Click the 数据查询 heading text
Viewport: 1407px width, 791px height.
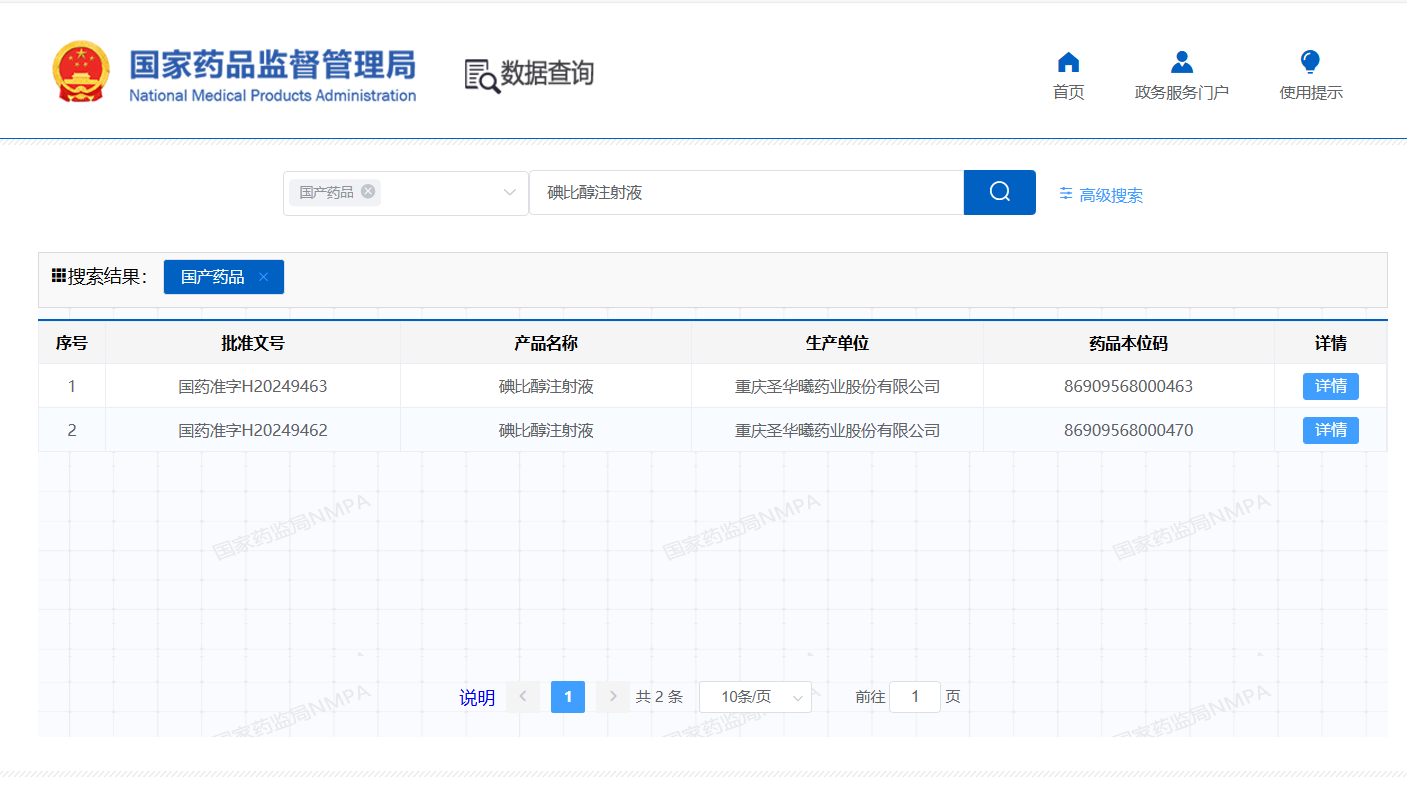tap(547, 73)
